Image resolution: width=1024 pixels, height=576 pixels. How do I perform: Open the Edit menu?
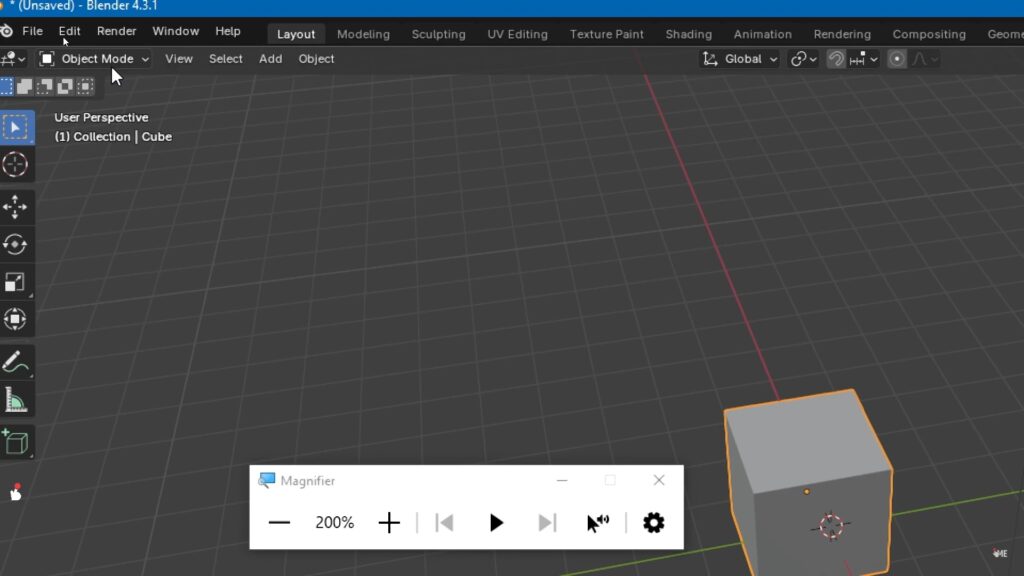tap(69, 31)
